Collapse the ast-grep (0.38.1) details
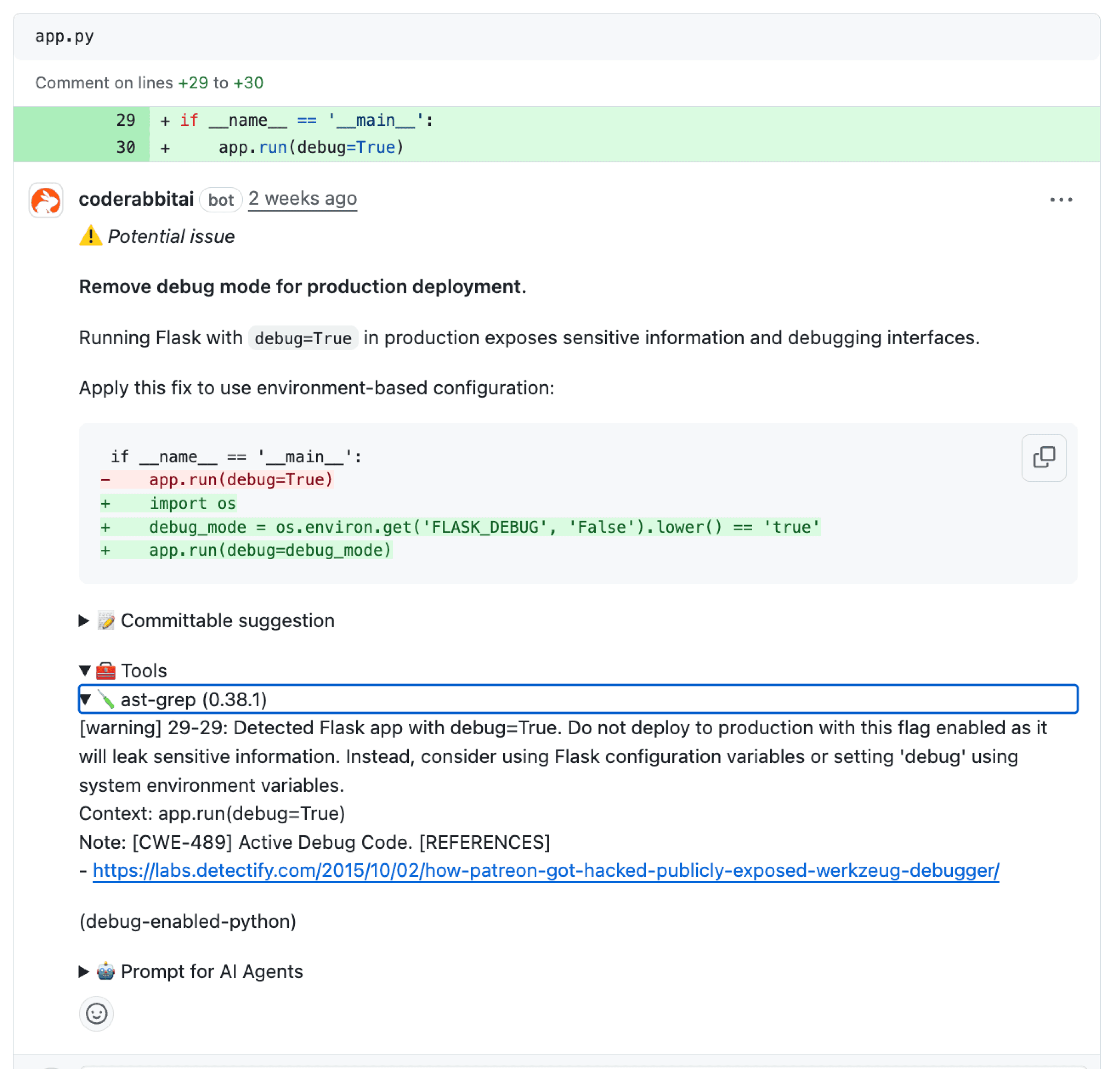Image resolution: width=1120 pixels, height=1069 pixels. tap(86, 700)
